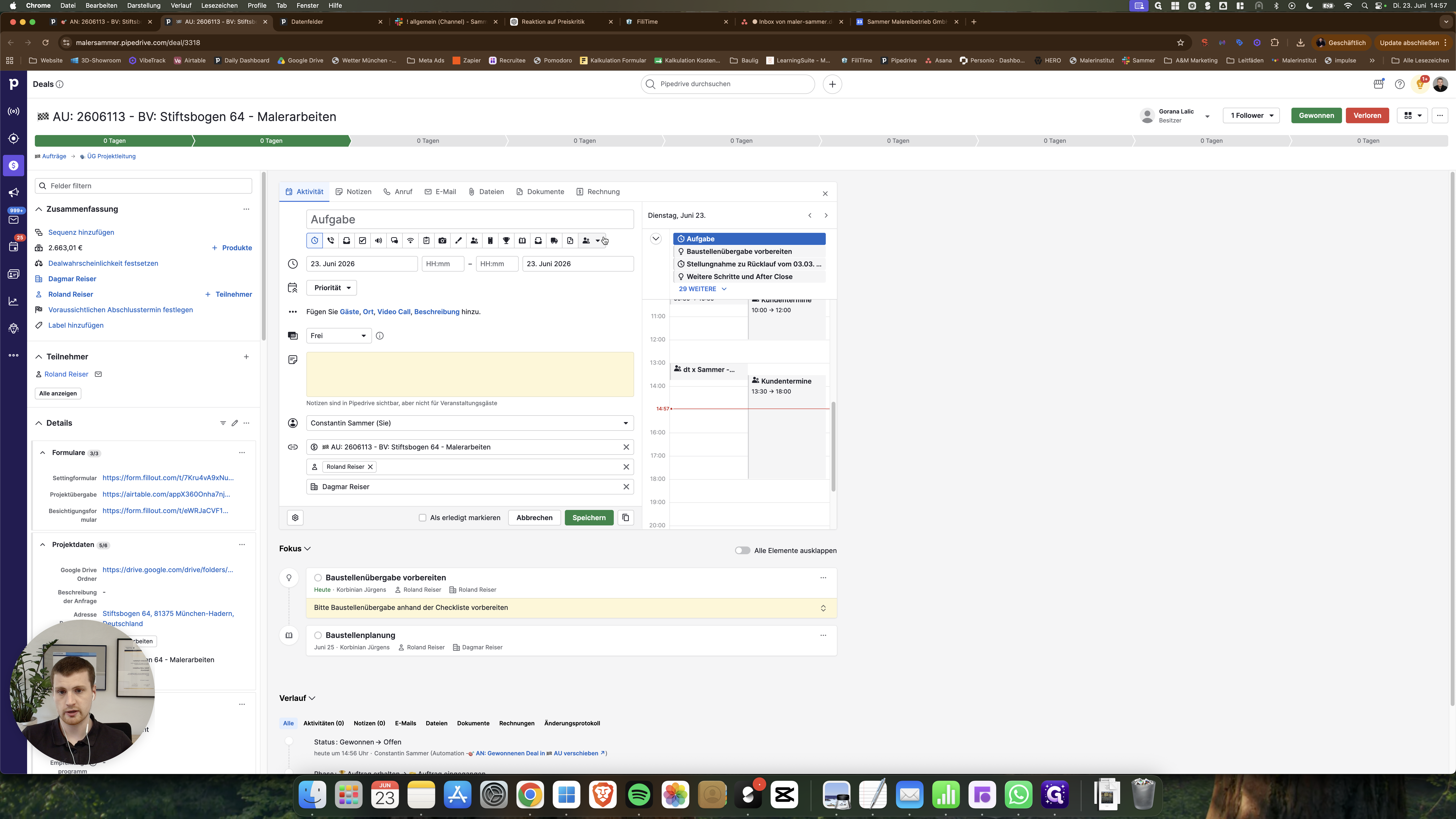Switch to the Notizen tab
The image size is (1456, 819).
[353, 192]
